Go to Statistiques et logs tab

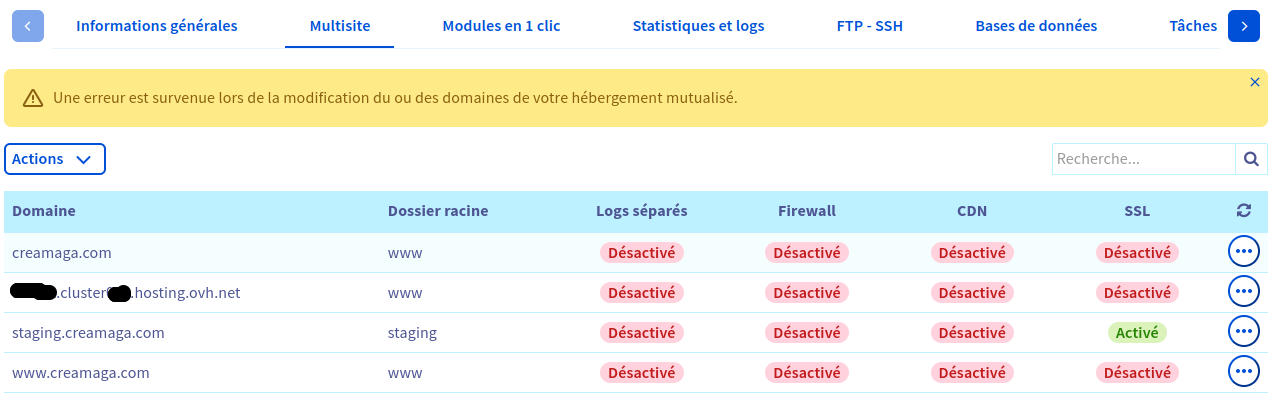pos(698,26)
